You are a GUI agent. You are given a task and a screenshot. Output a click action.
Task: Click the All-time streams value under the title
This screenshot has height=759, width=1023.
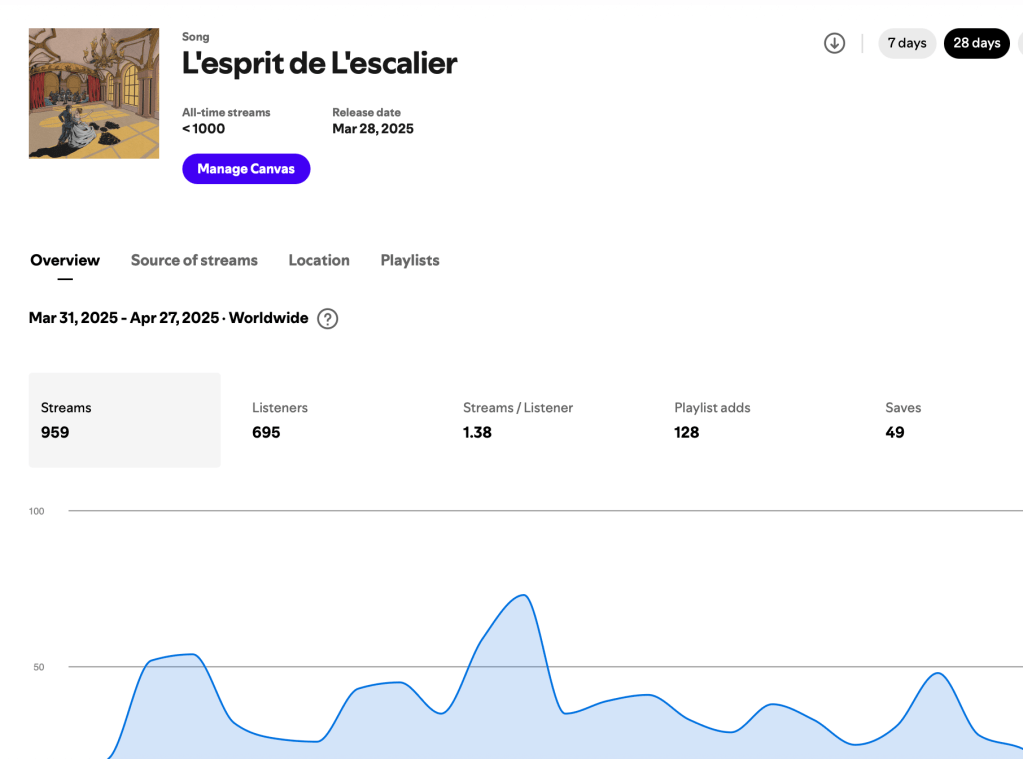203,129
